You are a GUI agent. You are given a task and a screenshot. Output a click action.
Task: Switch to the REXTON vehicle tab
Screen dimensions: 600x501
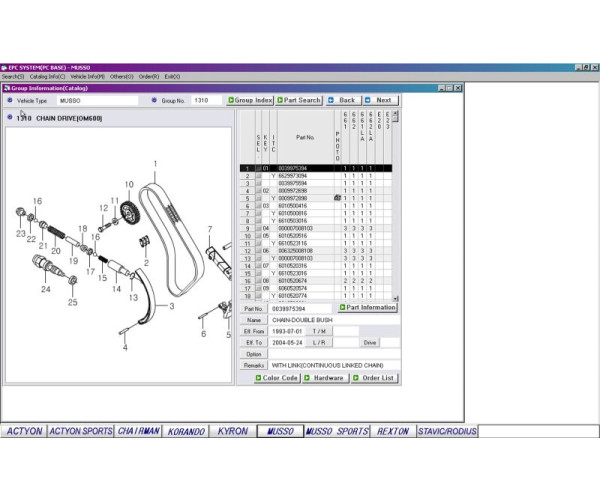393,431
